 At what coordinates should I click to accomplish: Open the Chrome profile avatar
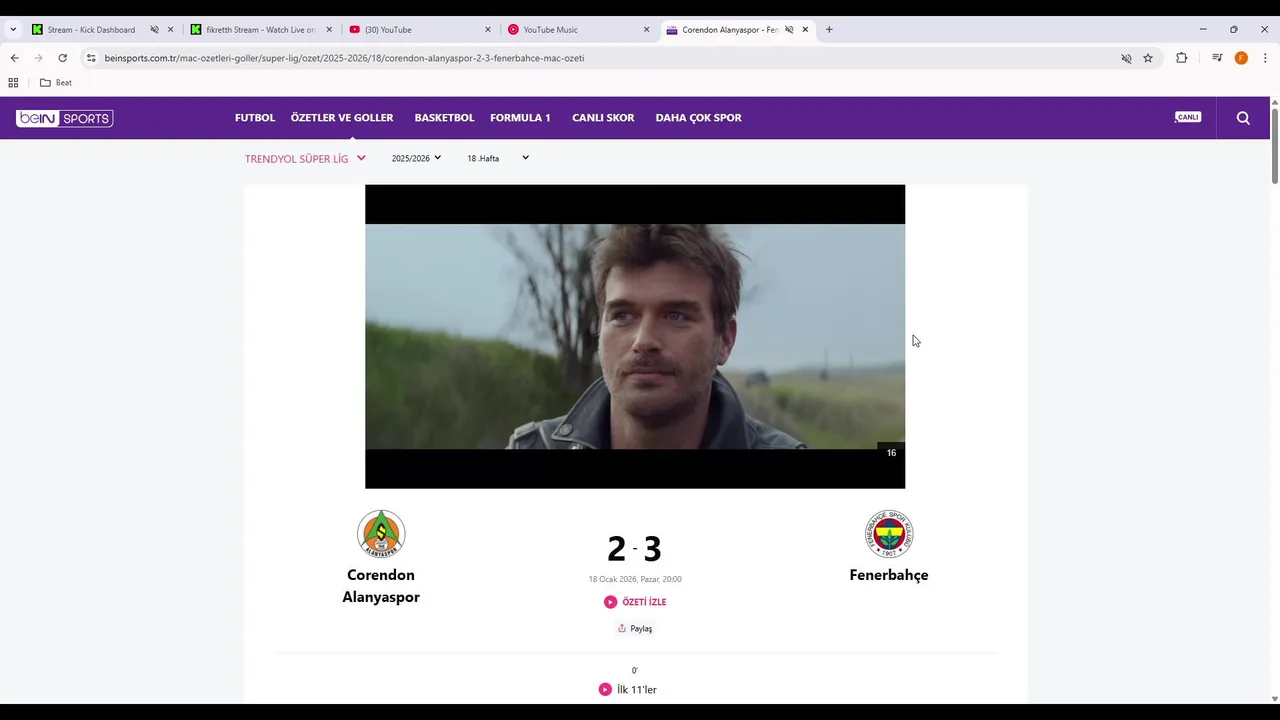[1241, 58]
